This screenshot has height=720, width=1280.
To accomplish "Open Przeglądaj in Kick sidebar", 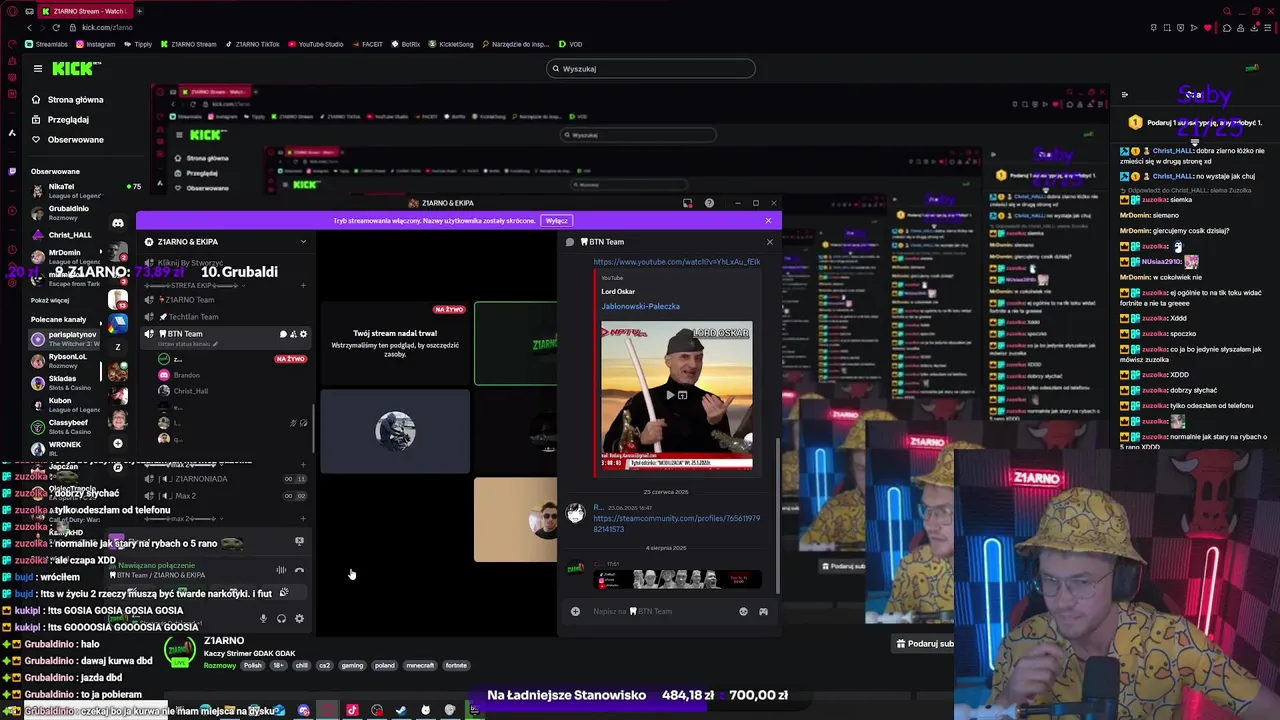I will (60, 119).
